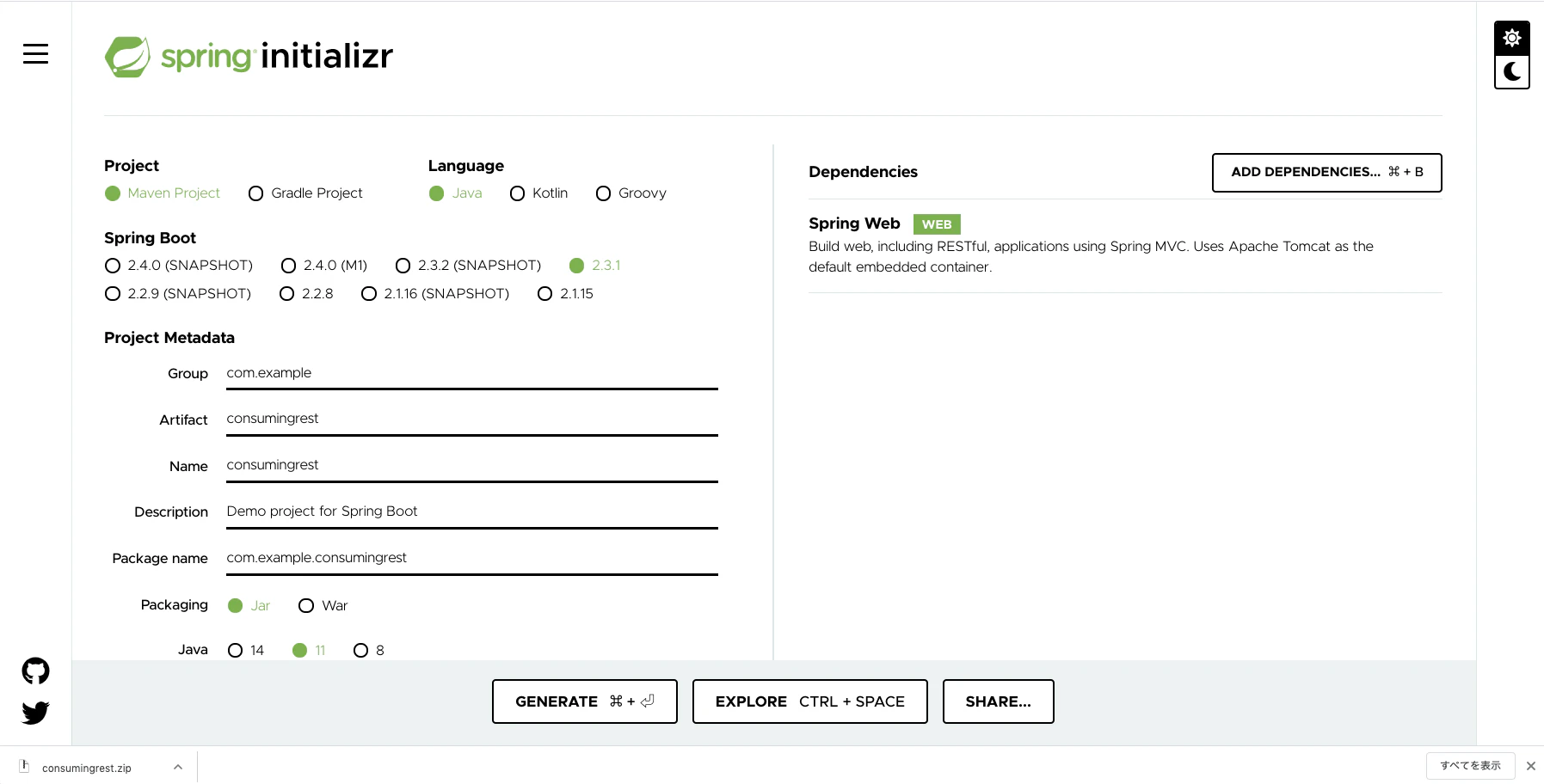Select Gradle Project radio
The width and height of the screenshot is (1544, 784).
(305, 193)
